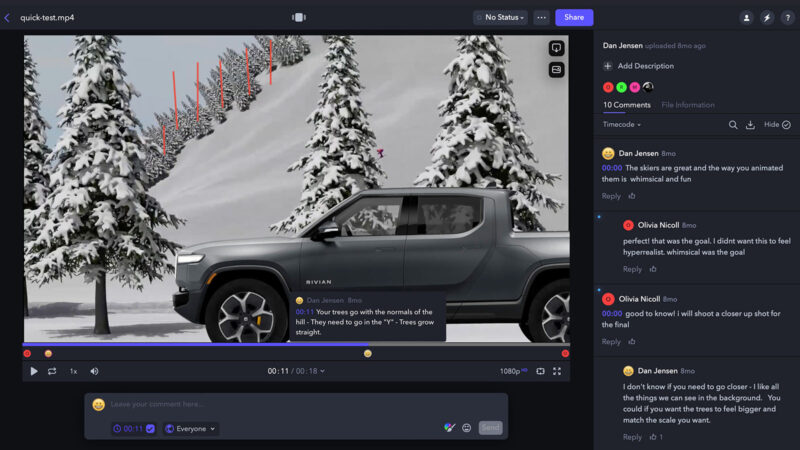Click the Send button
The image size is (800, 450).
tap(490, 428)
